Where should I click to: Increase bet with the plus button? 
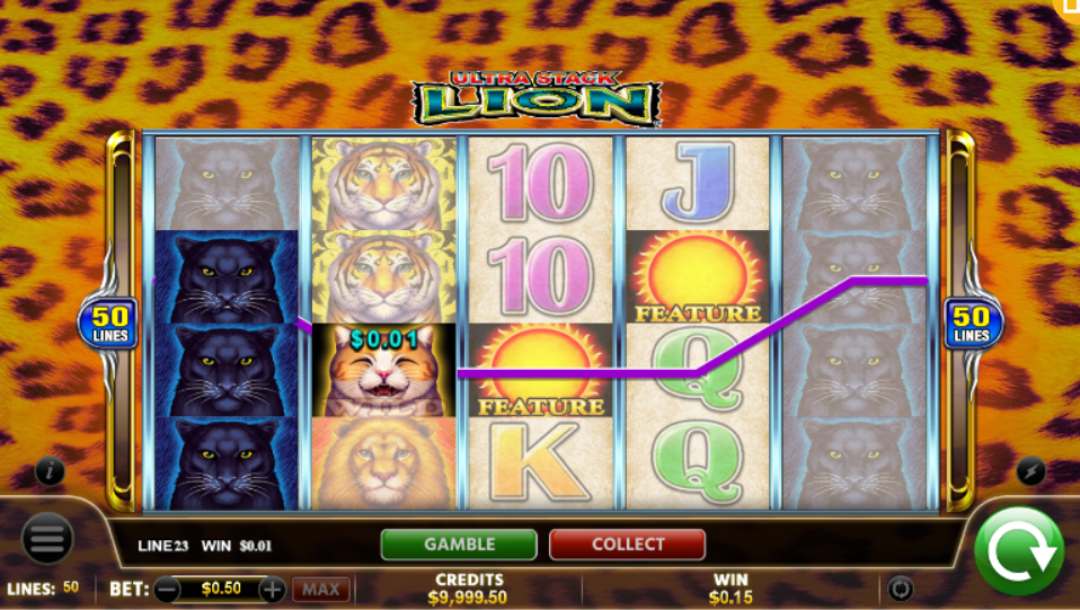tap(272, 590)
